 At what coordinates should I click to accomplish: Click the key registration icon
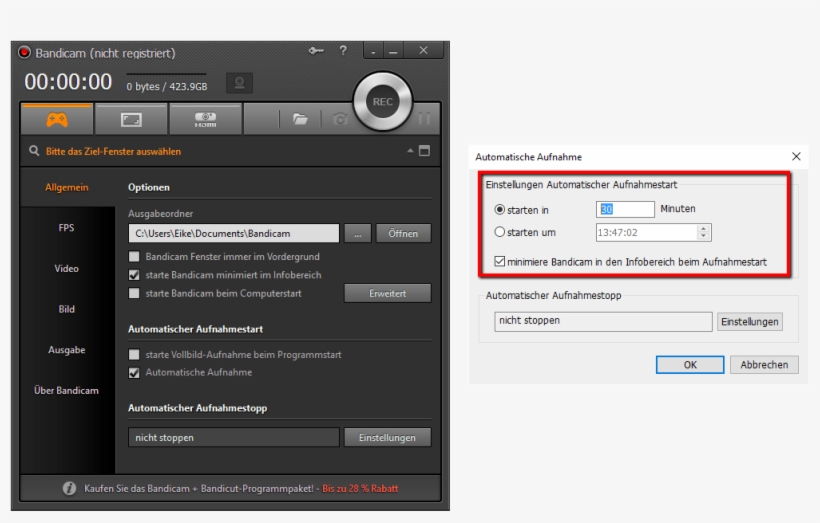[316, 51]
